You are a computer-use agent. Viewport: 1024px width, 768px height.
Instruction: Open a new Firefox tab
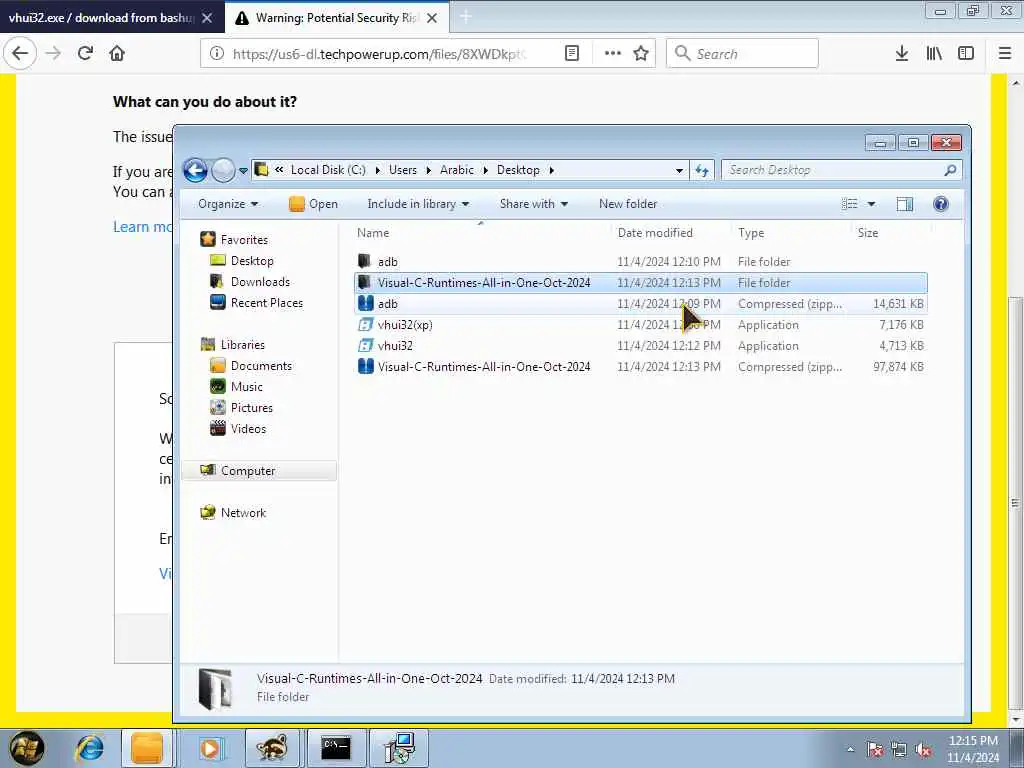tap(466, 18)
